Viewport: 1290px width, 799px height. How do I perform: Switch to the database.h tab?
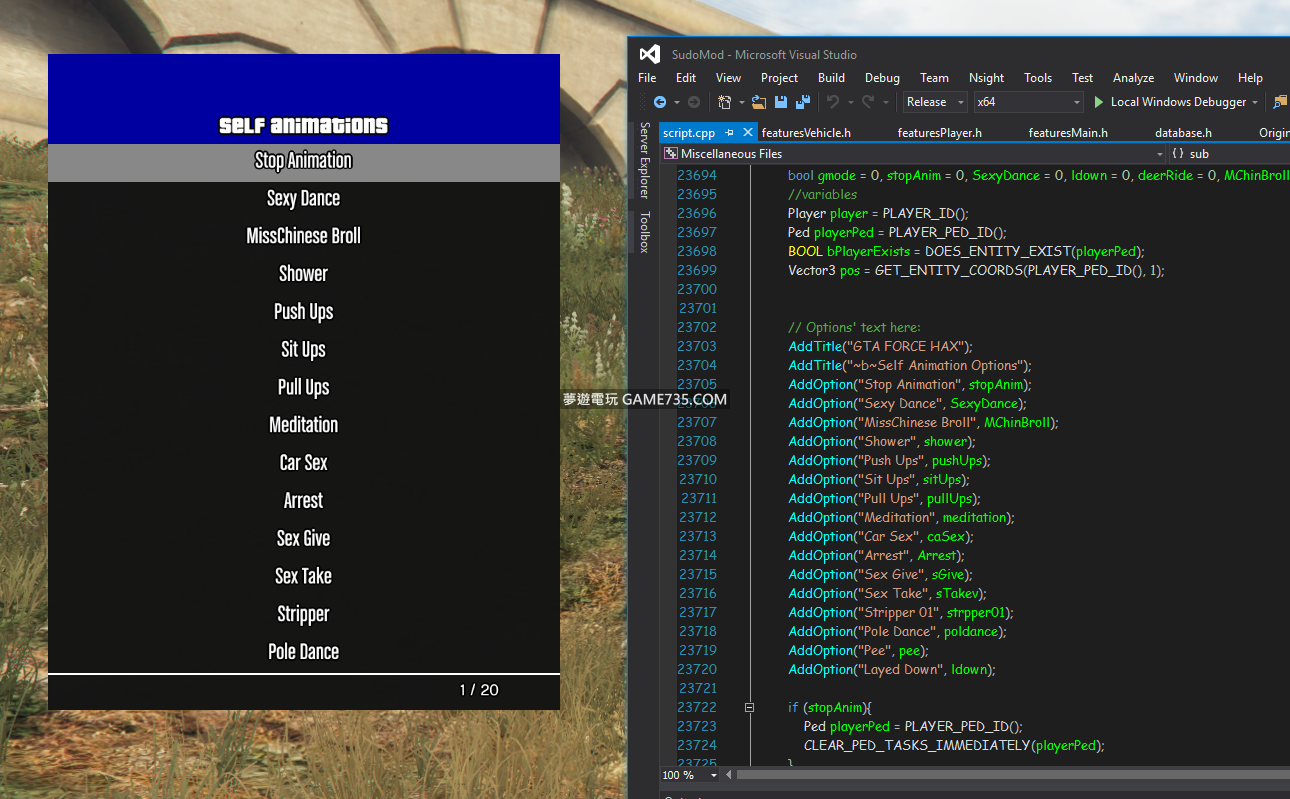tap(1183, 133)
